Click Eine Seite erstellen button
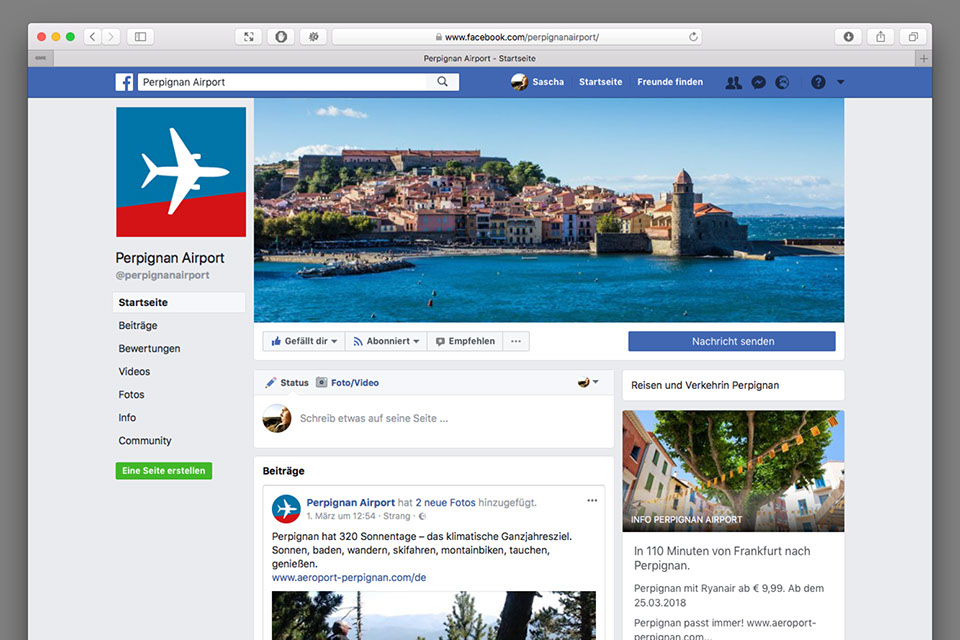 [x=164, y=471]
